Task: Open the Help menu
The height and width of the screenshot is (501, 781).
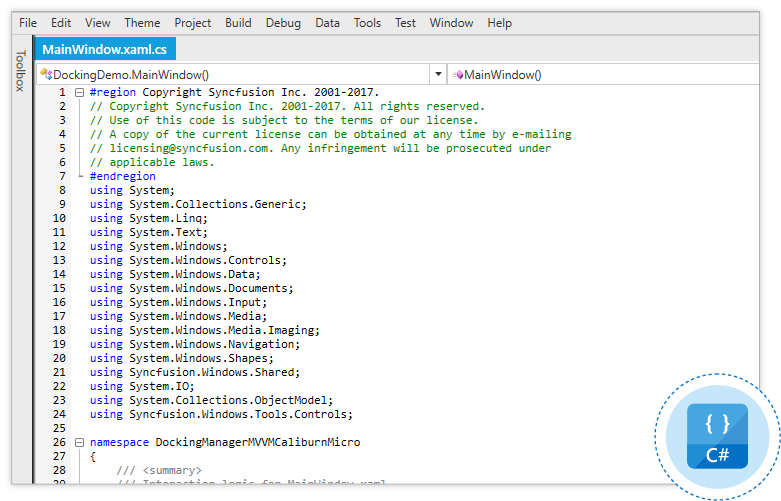Action: [x=499, y=23]
